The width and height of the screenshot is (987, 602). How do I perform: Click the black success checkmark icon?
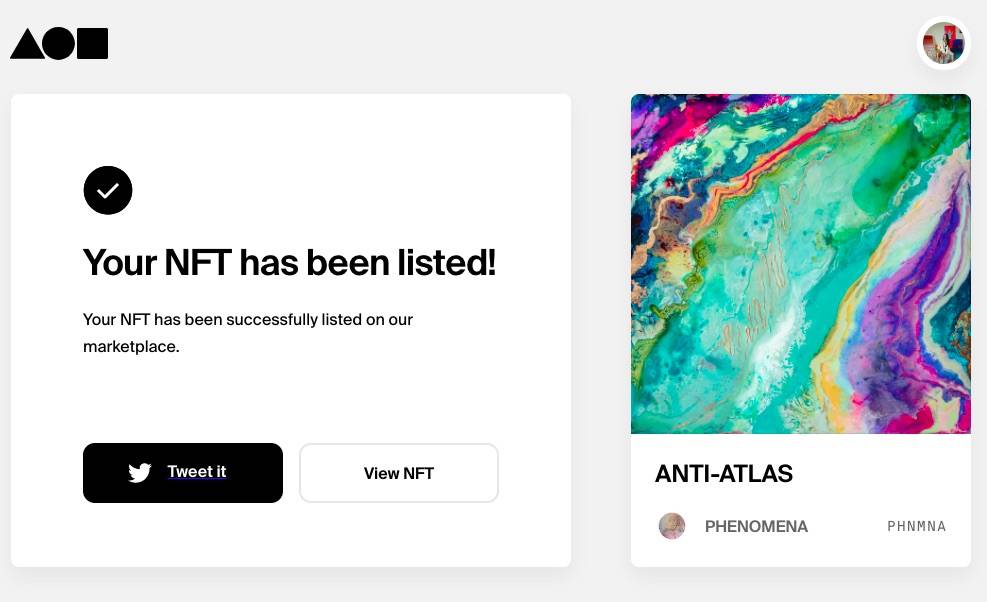[x=108, y=190]
